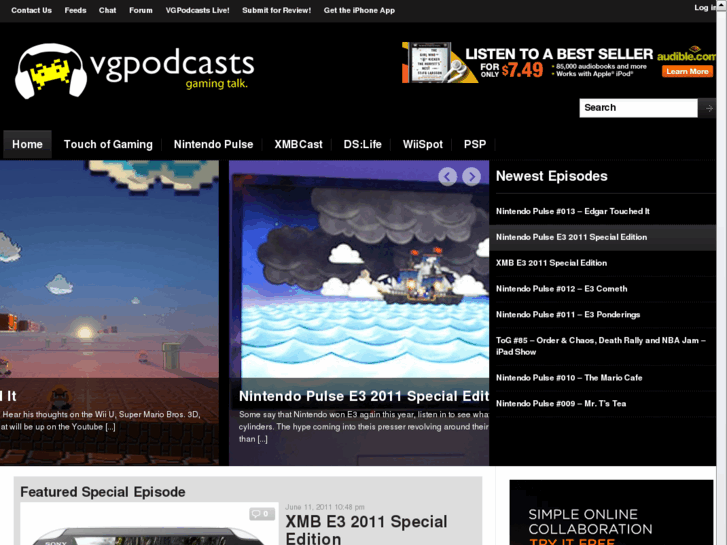Open the Touch of Gaming tab
Viewport: 727px width, 545px height.
108,144
